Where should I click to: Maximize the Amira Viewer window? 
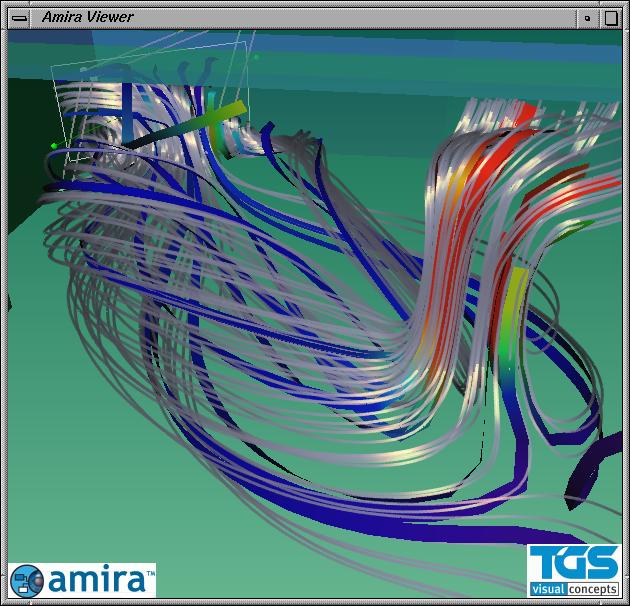point(611,18)
